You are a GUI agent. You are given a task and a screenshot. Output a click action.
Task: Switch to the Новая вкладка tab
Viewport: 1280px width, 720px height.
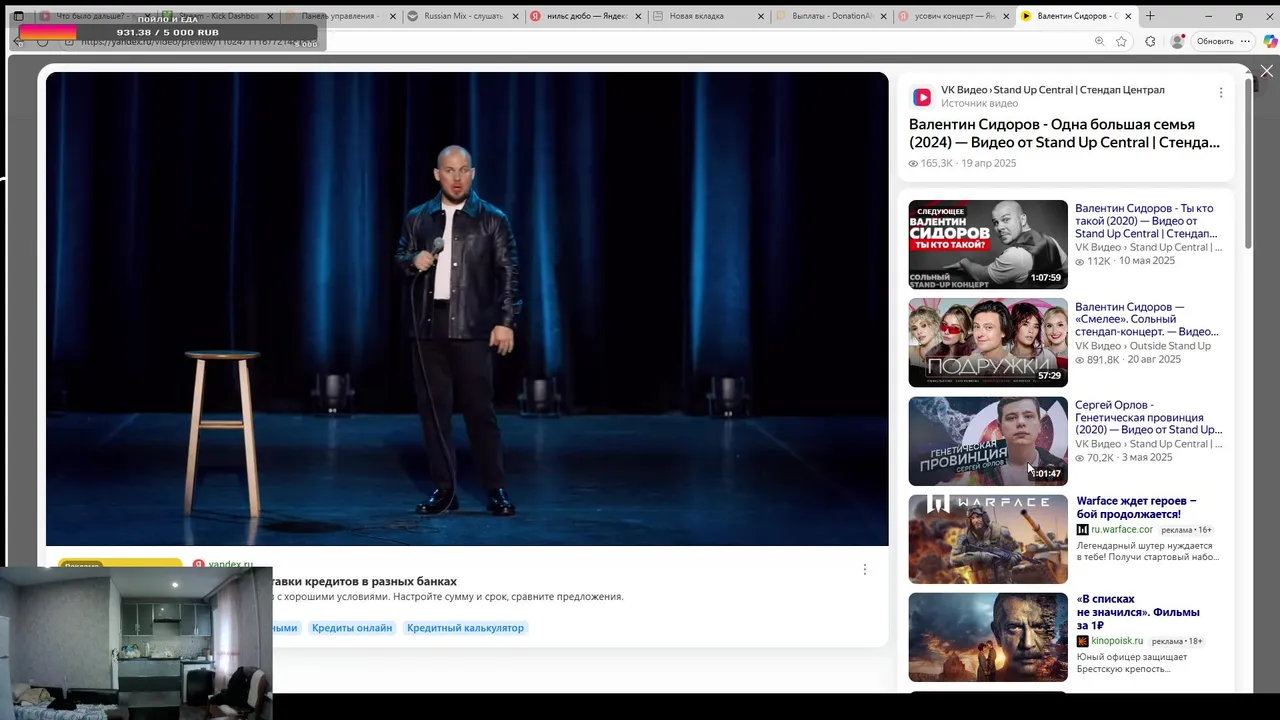pos(707,16)
